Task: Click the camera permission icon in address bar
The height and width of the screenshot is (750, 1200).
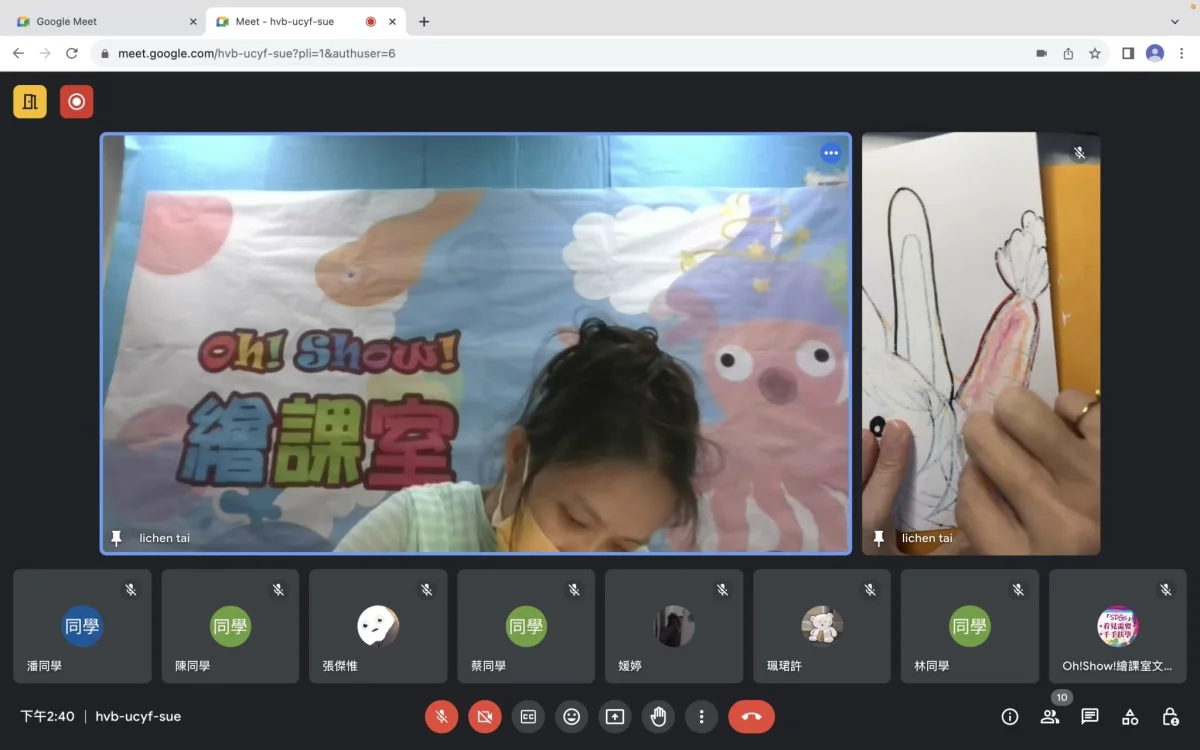Action: [1041, 53]
